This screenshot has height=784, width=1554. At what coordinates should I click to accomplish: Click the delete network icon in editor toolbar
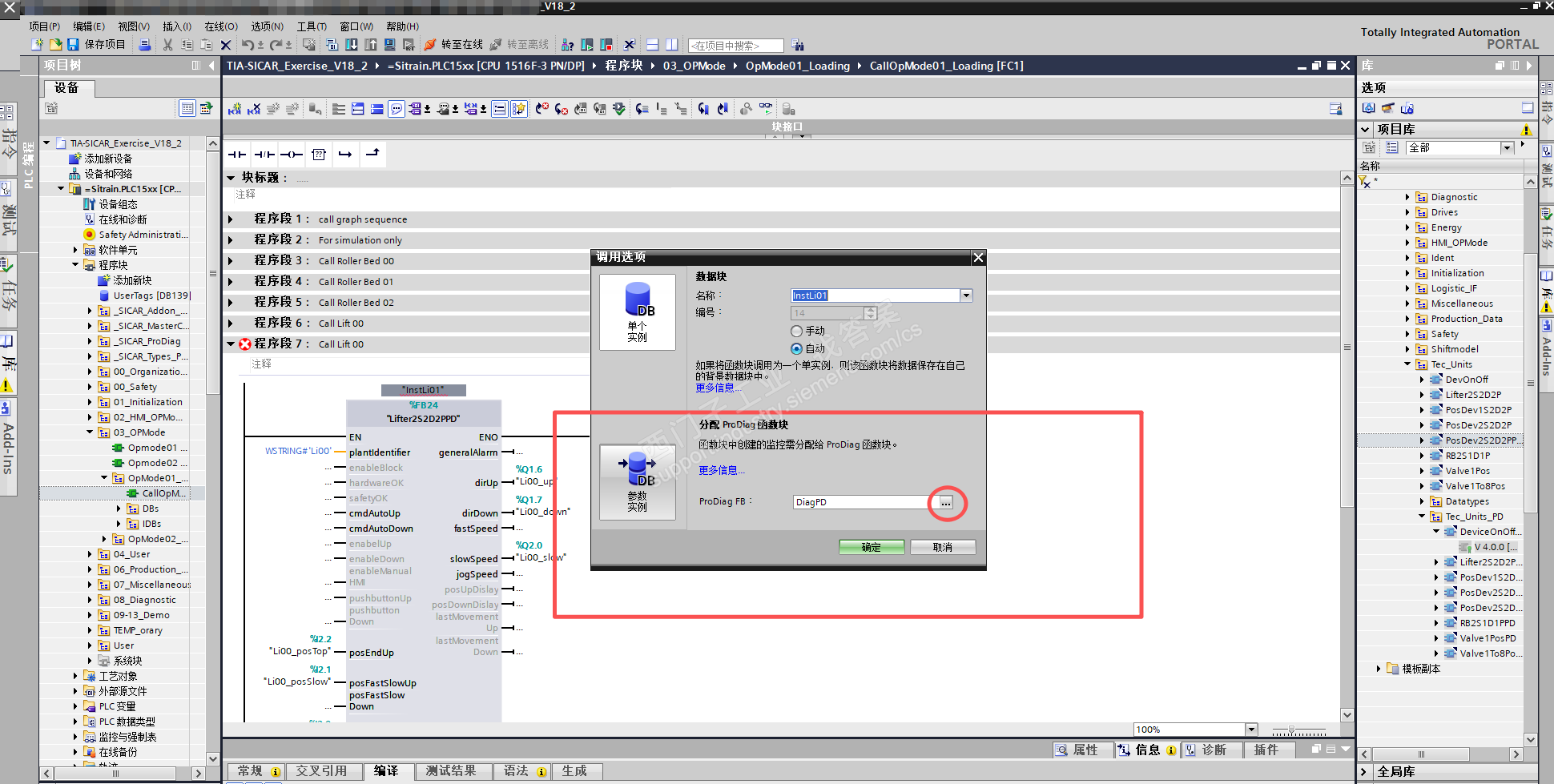(x=254, y=109)
